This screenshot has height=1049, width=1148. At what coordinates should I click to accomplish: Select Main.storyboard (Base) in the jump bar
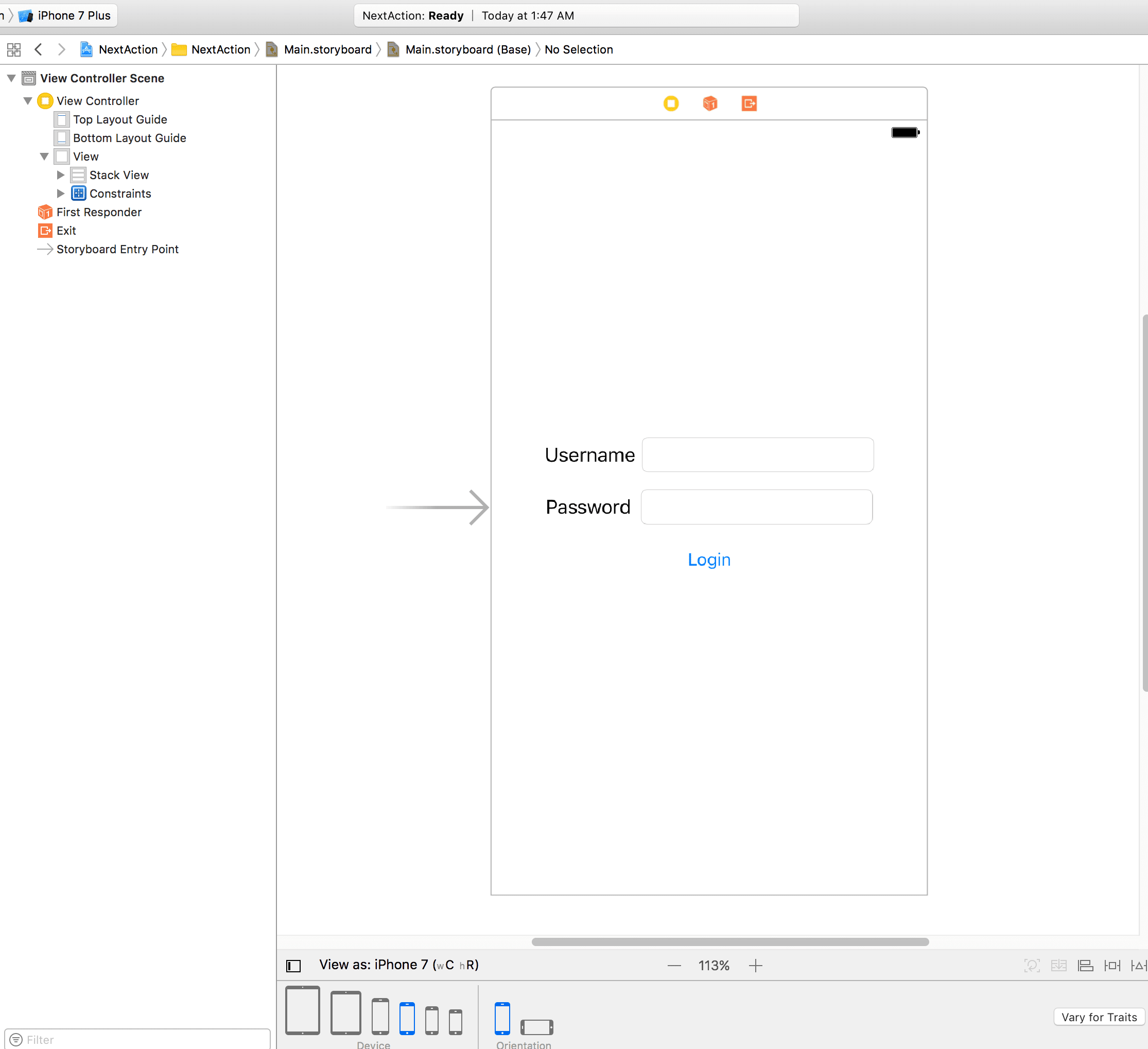click(467, 49)
